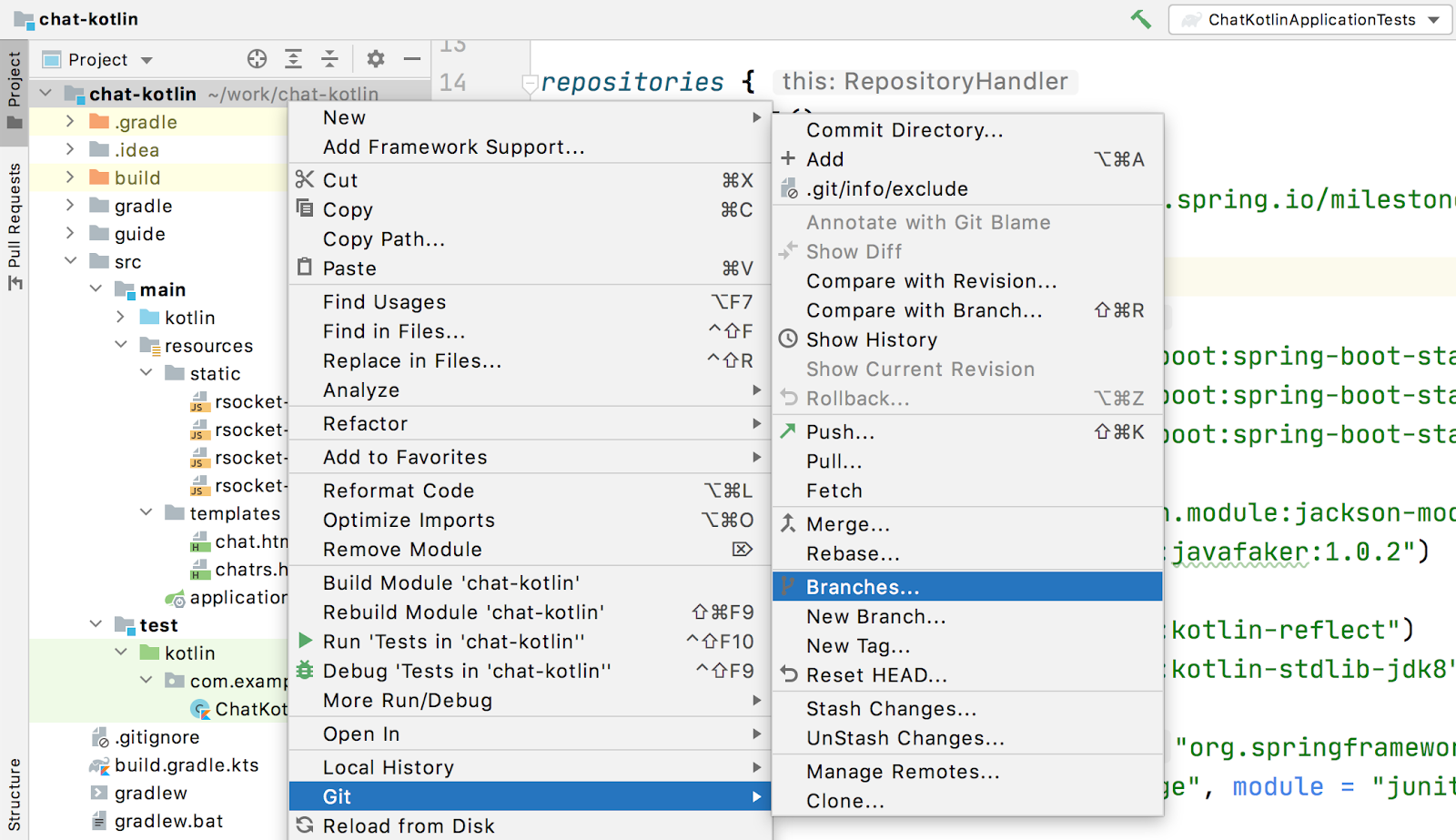Viewport: 1456px width, 840px height.
Task: Choose Stash Changes... option
Action: point(891,709)
